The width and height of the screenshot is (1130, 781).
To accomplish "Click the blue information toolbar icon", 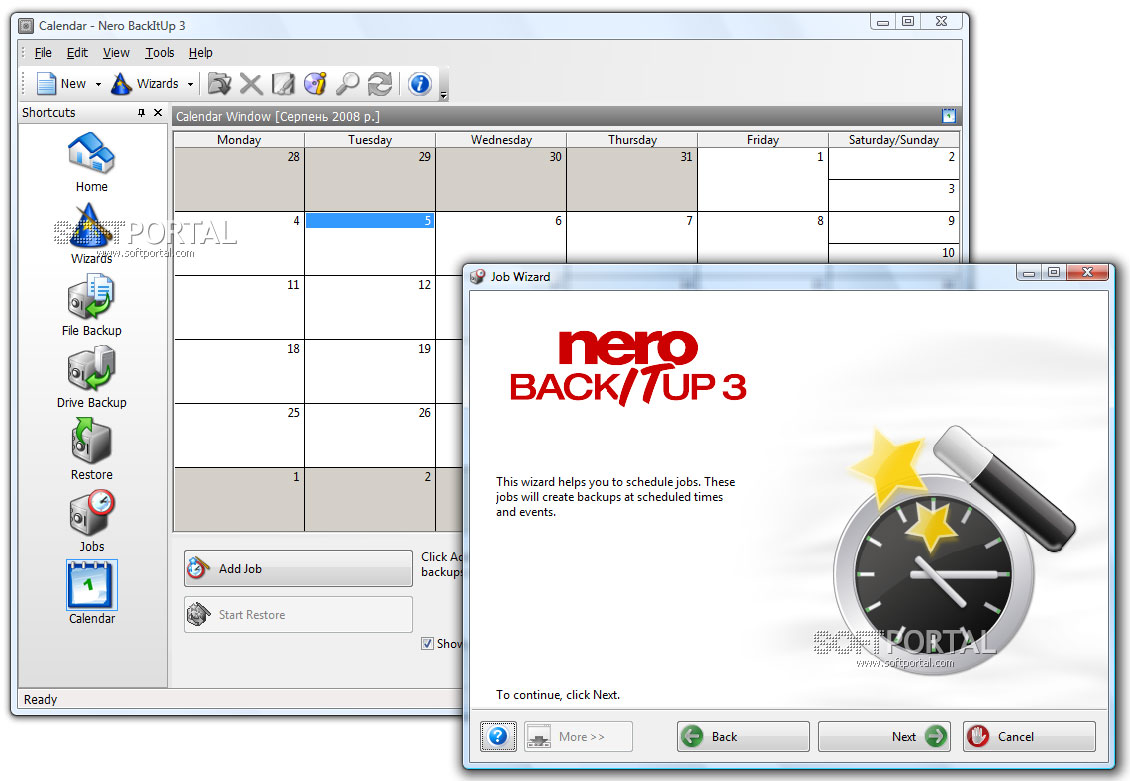I will click(419, 84).
